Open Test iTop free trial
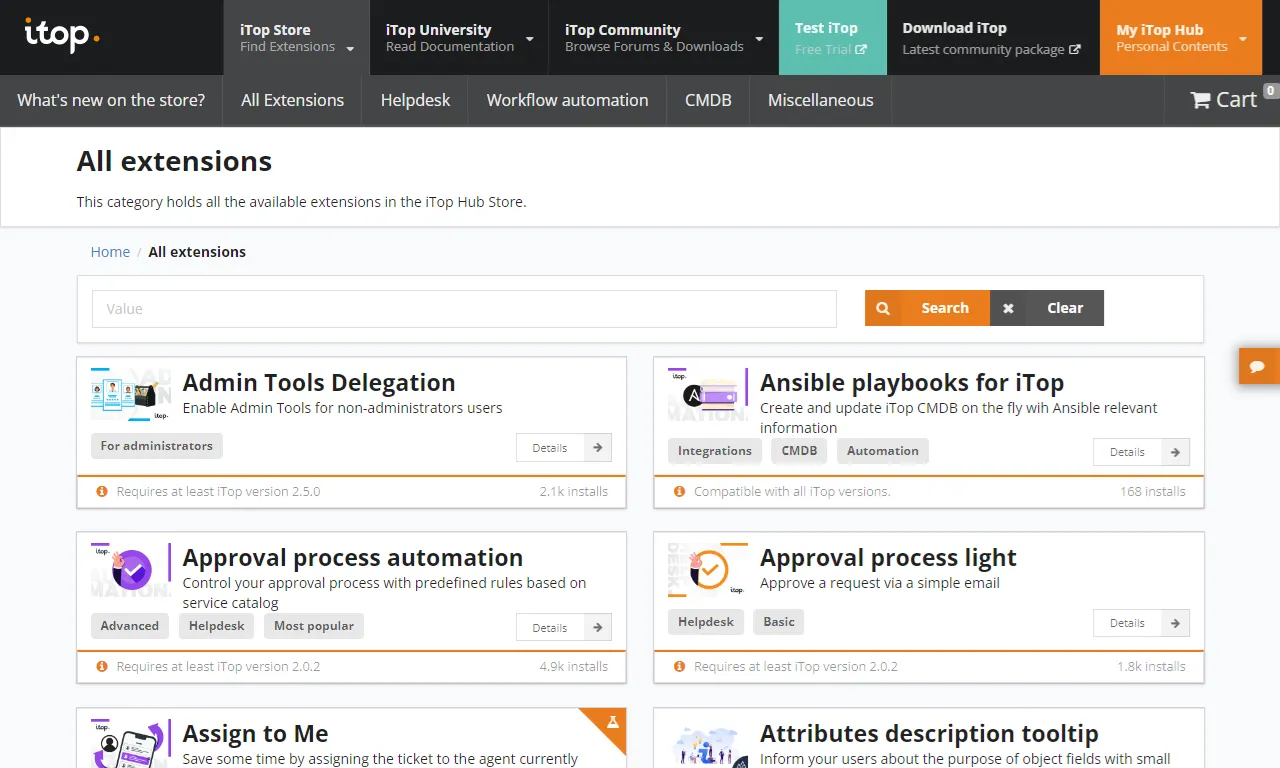Screen dimensions: 1280x768 point(832,37)
